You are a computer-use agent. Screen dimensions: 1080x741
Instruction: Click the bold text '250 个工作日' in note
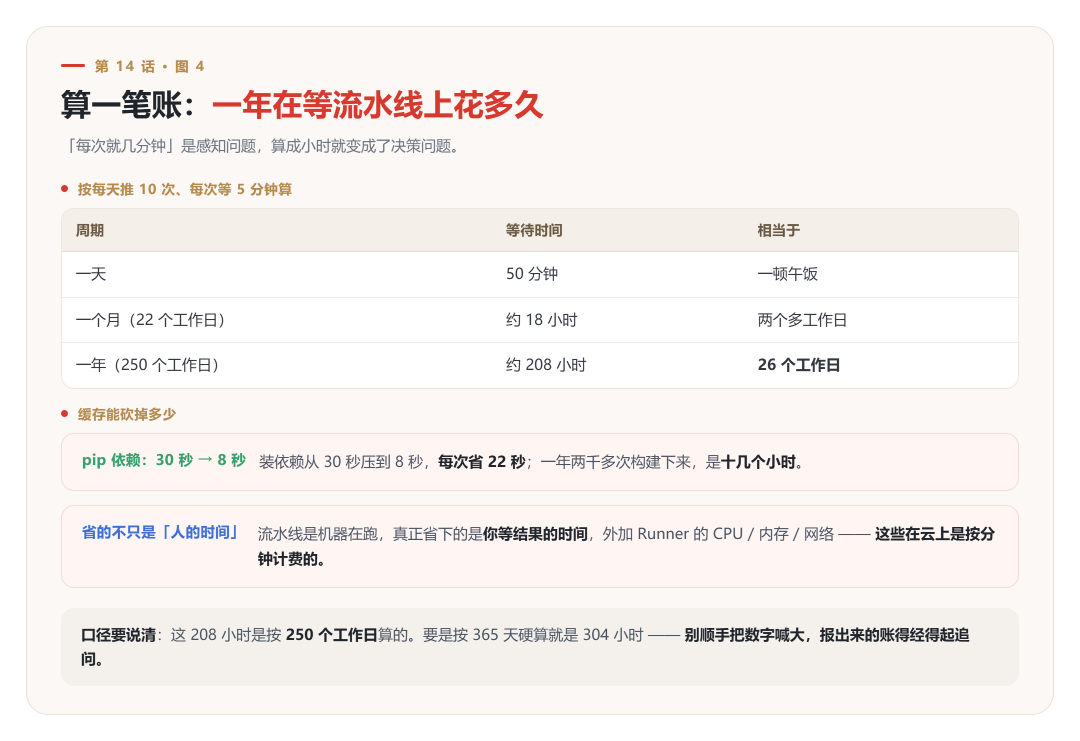pyautogui.click(x=331, y=635)
